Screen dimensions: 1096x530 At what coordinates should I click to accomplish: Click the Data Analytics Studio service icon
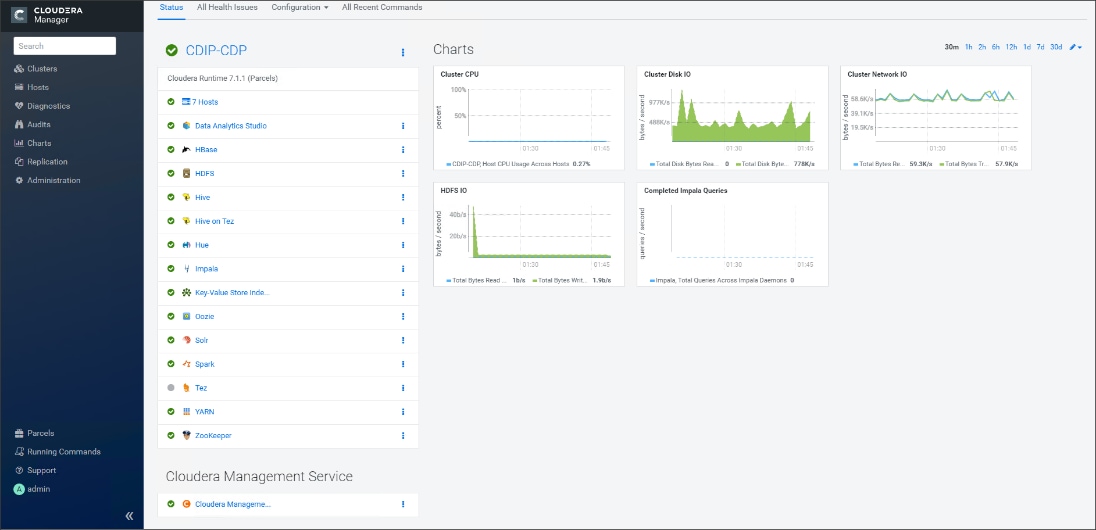pos(187,126)
